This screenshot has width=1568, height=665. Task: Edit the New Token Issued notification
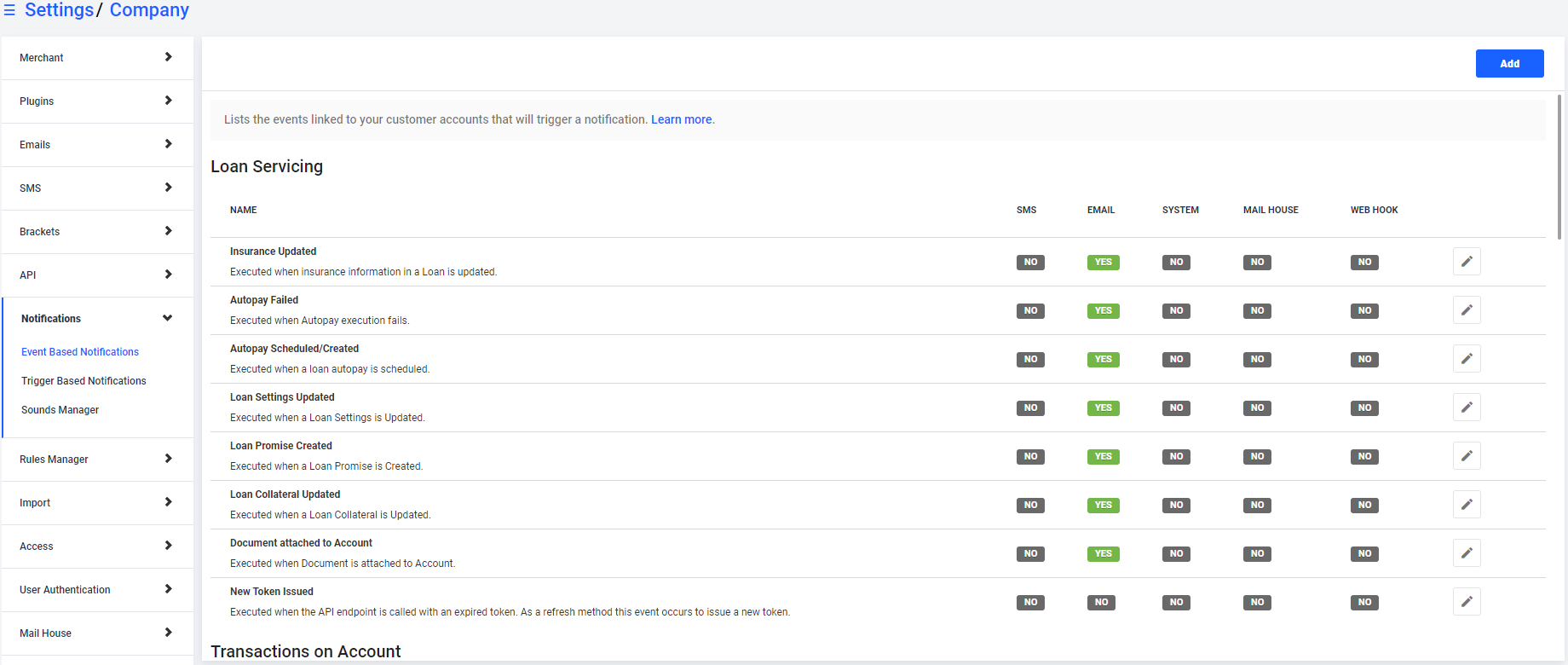pyautogui.click(x=1467, y=602)
